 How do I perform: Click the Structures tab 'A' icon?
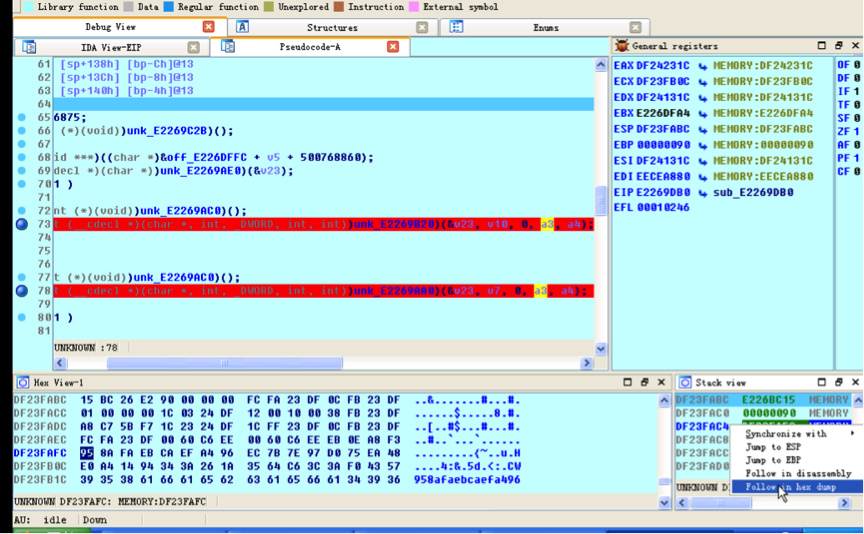242,27
